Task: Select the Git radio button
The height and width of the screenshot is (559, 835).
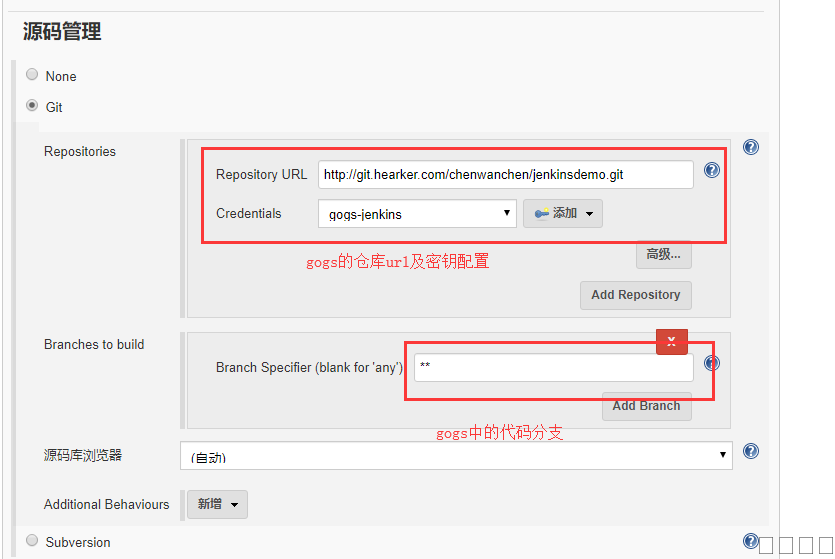Action: click(32, 105)
